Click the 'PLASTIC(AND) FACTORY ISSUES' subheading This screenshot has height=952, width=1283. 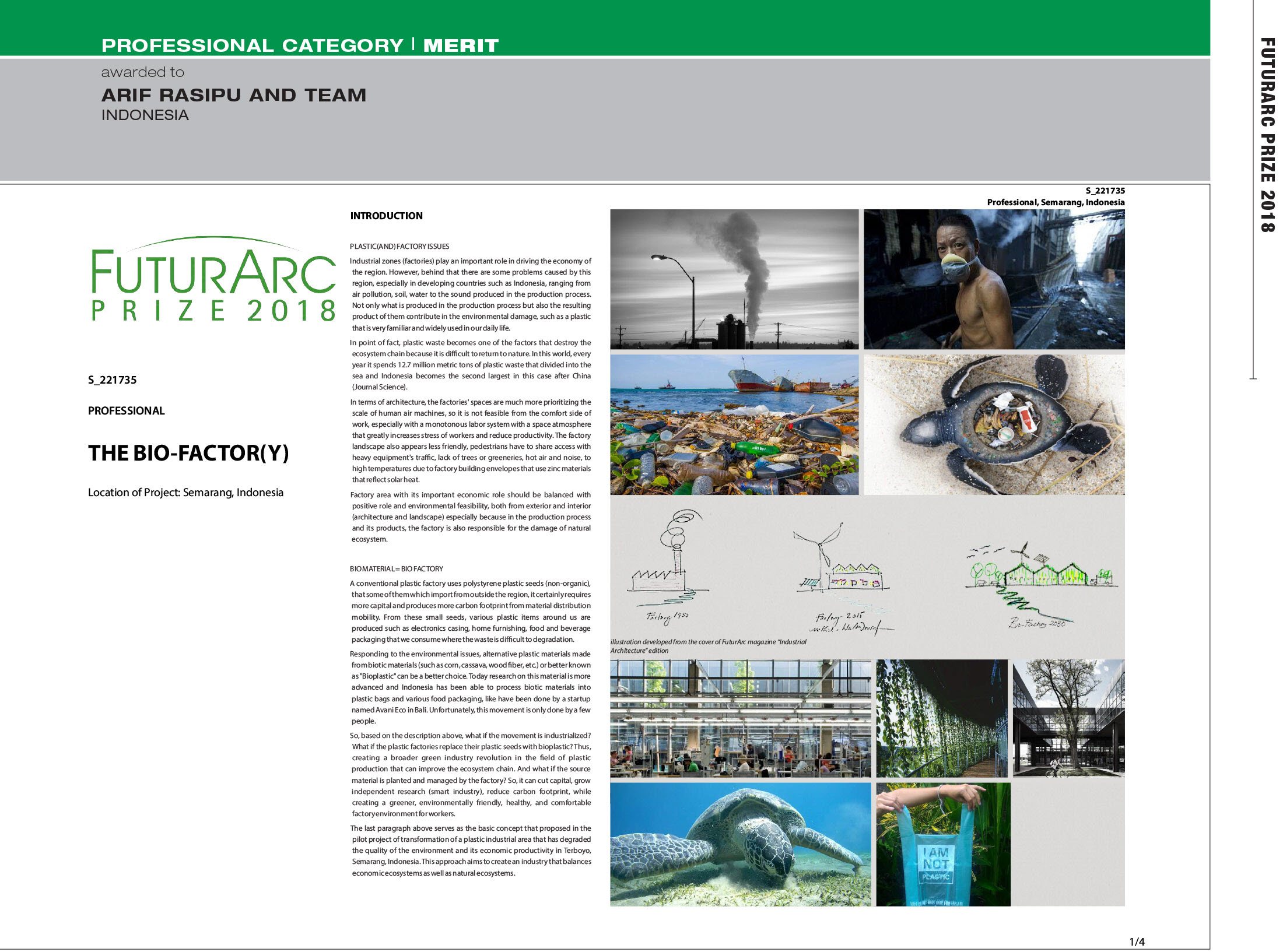(399, 247)
